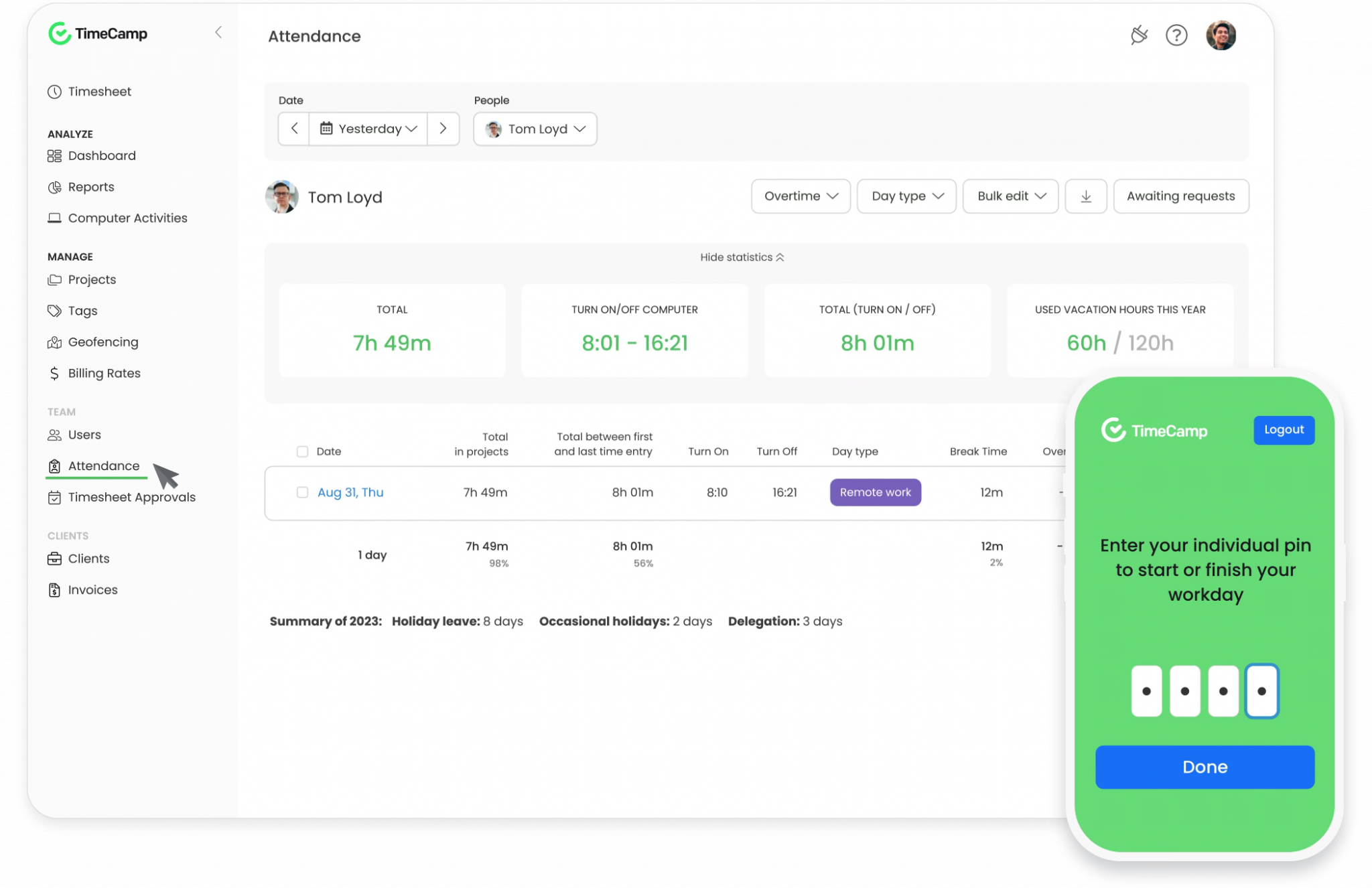The width and height of the screenshot is (1372, 888).
Task: Click the Remote work day type badge
Action: pos(875,492)
